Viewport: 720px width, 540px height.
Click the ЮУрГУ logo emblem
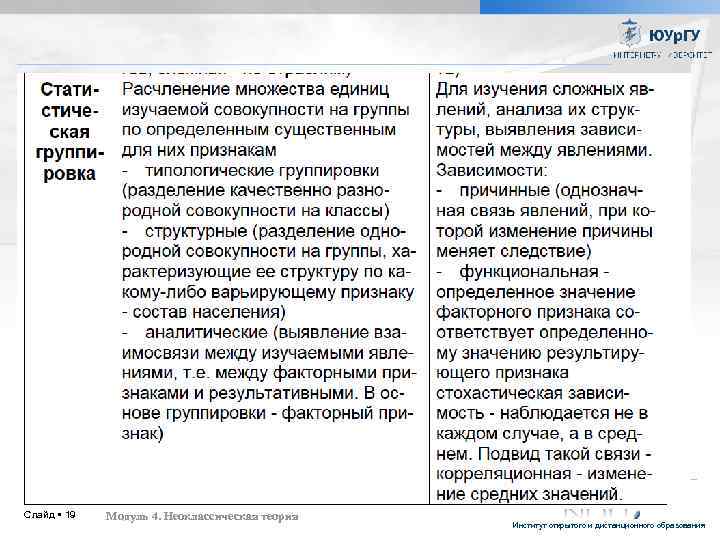pyautogui.click(x=630, y=32)
